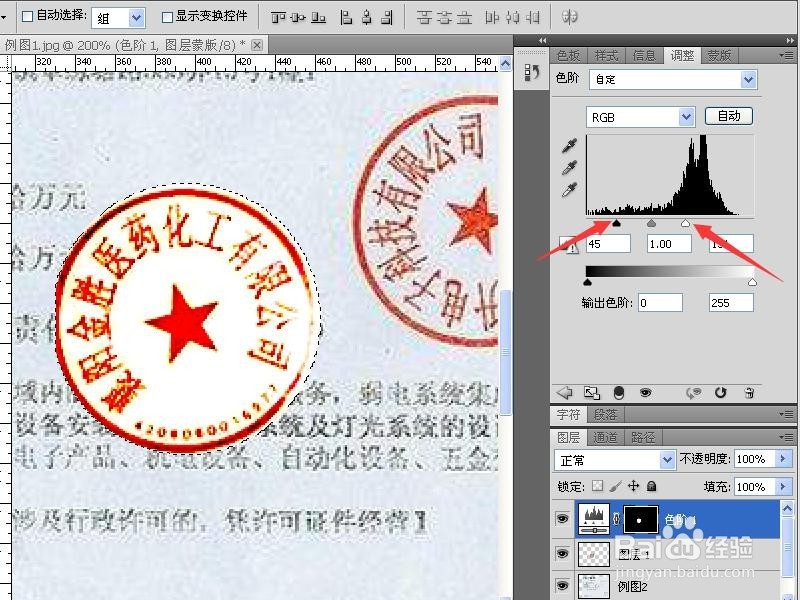Delete this adjustment layer trash icon

tap(749, 392)
